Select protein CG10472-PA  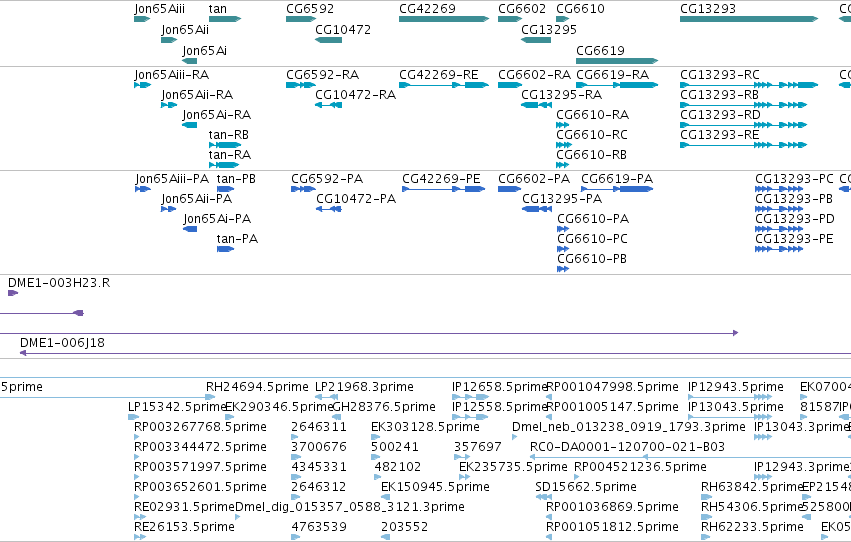point(329,209)
